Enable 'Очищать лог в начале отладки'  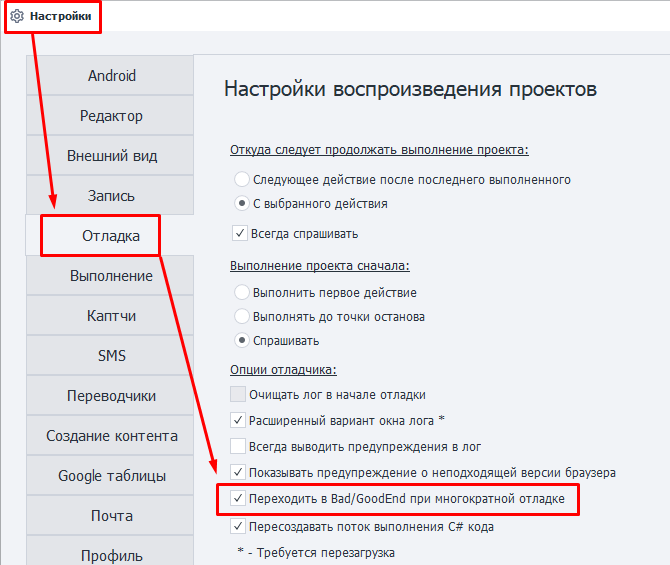[x=238, y=394]
